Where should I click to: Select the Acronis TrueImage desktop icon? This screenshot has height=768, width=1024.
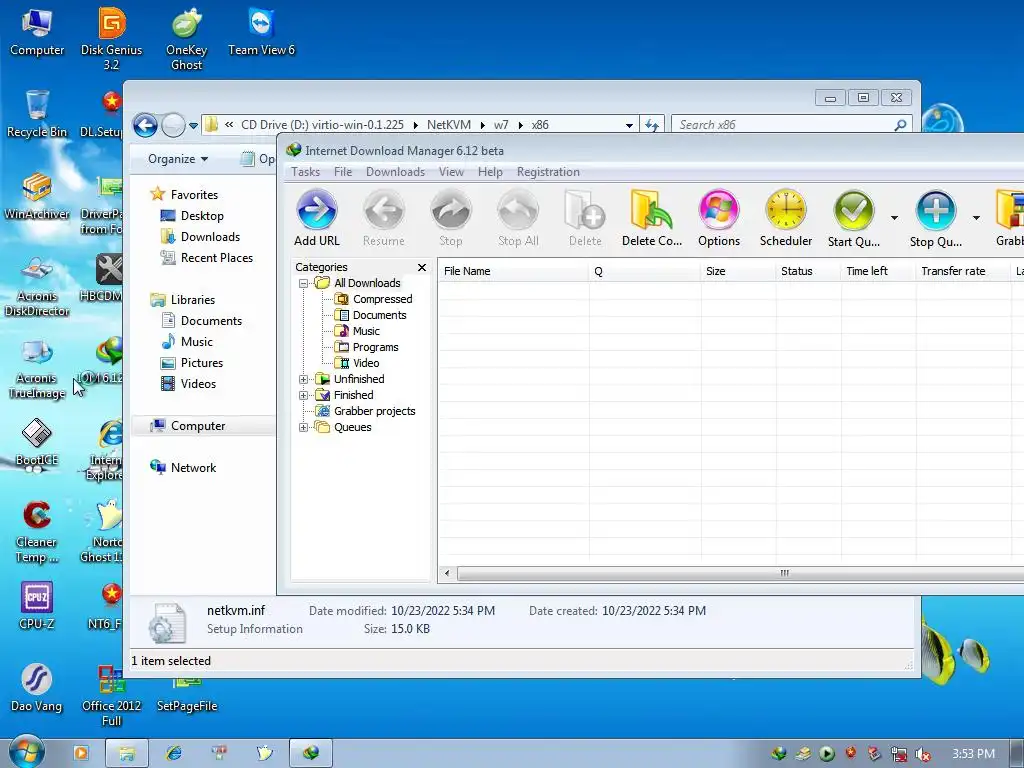37,368
